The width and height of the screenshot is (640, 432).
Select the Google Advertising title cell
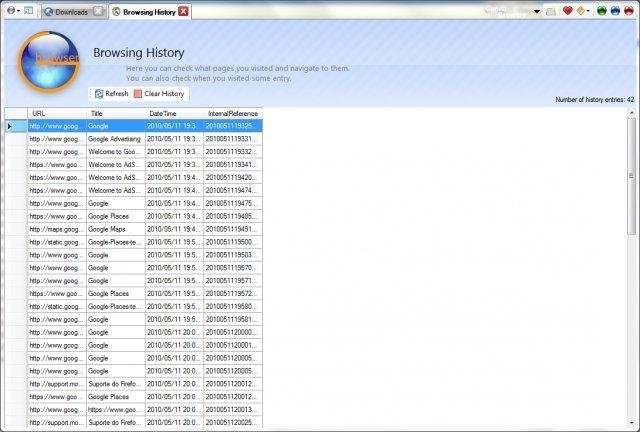pos(116,139)
